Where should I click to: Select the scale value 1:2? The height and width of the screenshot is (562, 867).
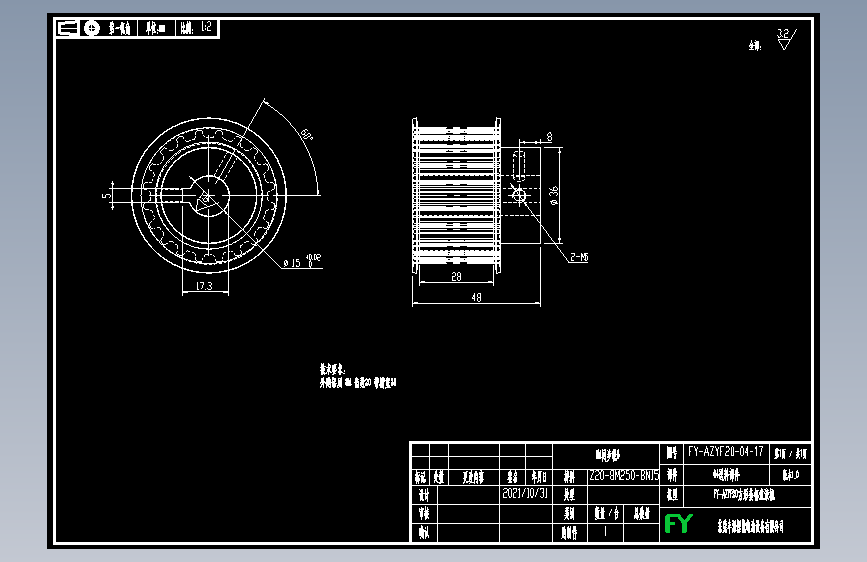point(206,27)
